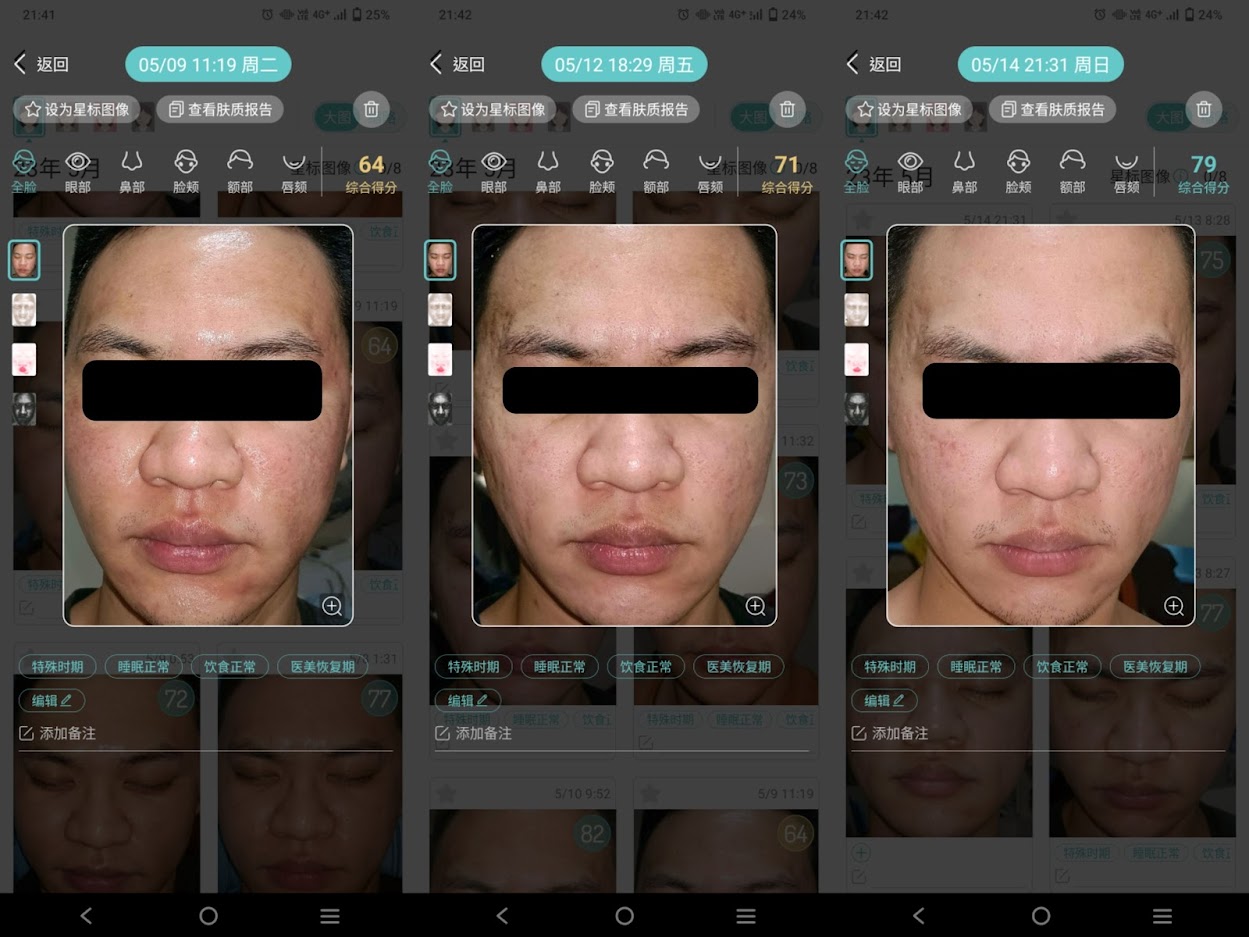
Task: Open the 05/09 11:19 周二 date selector
Action: pos(208,65)
